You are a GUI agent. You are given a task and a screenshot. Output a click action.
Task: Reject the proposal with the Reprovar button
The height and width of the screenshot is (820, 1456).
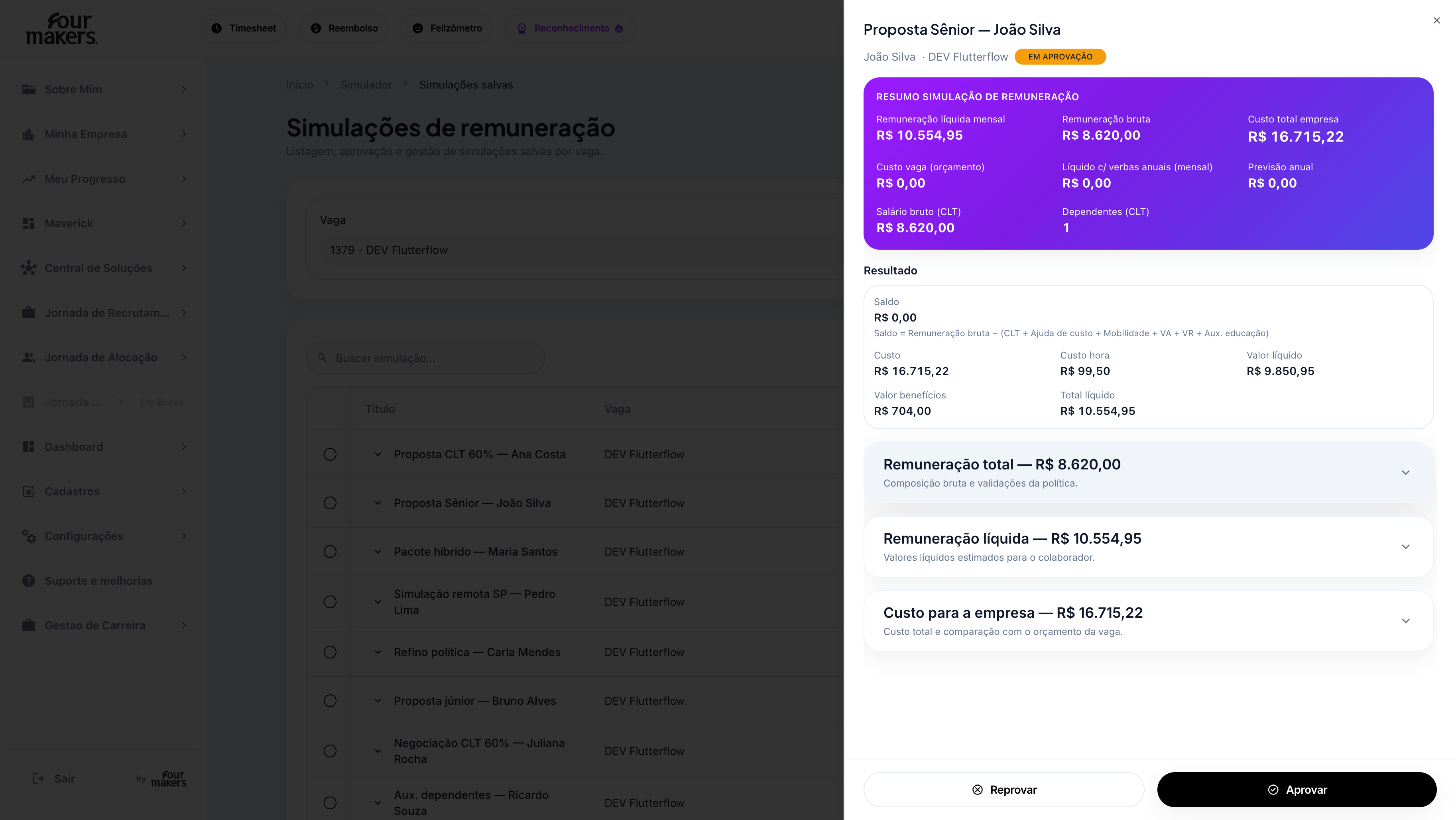pyautogui.click(x=1004, y=789)
